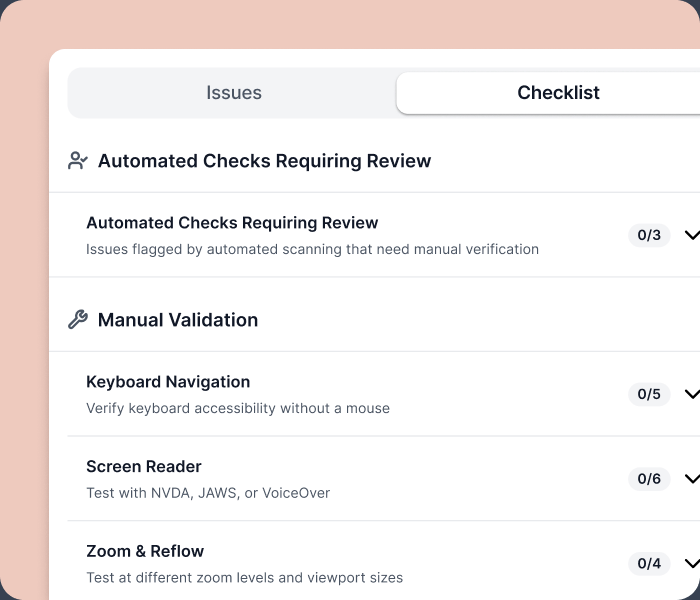Switch to the Issues tab
The image size is (700, 600).
click(x=234, y=93)
